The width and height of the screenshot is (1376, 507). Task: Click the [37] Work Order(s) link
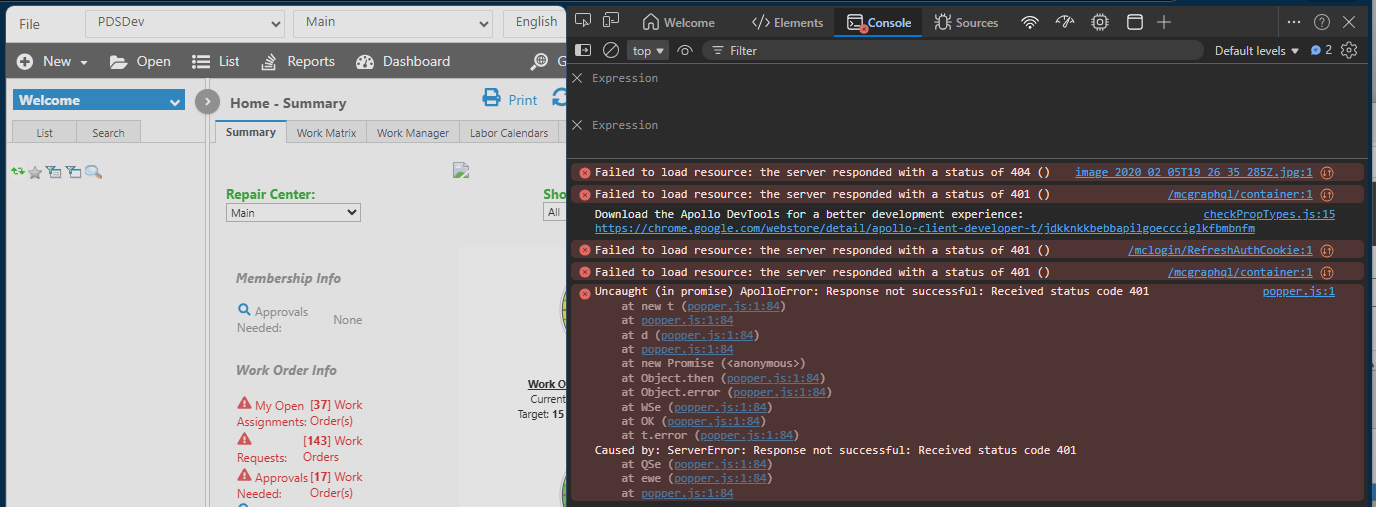click(336, 413)
